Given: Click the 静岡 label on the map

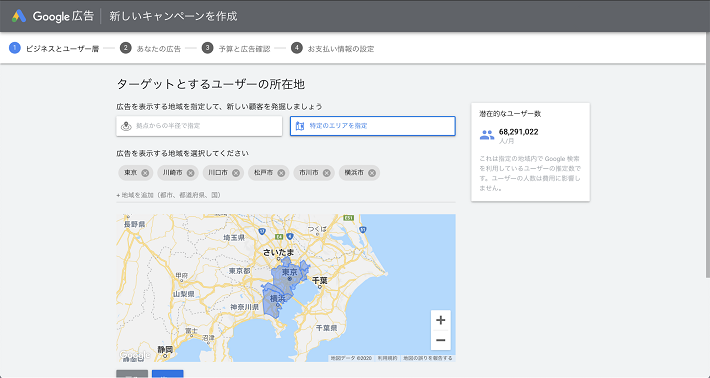Looking at the screenshot, I should (165, 349).
